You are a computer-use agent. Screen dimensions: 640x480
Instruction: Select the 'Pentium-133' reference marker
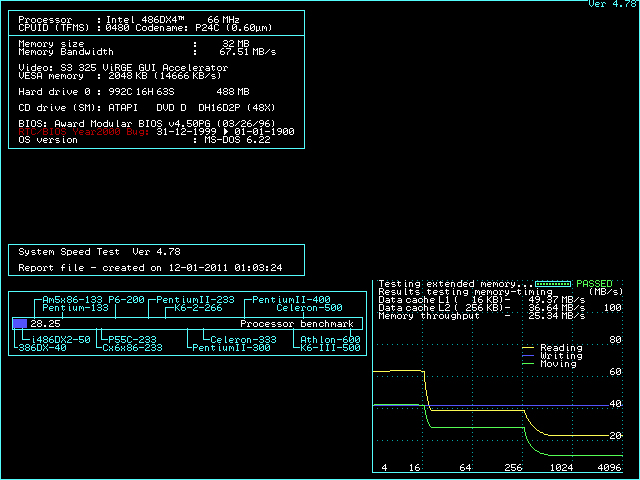pyautogui.click(x=76, y=308)
